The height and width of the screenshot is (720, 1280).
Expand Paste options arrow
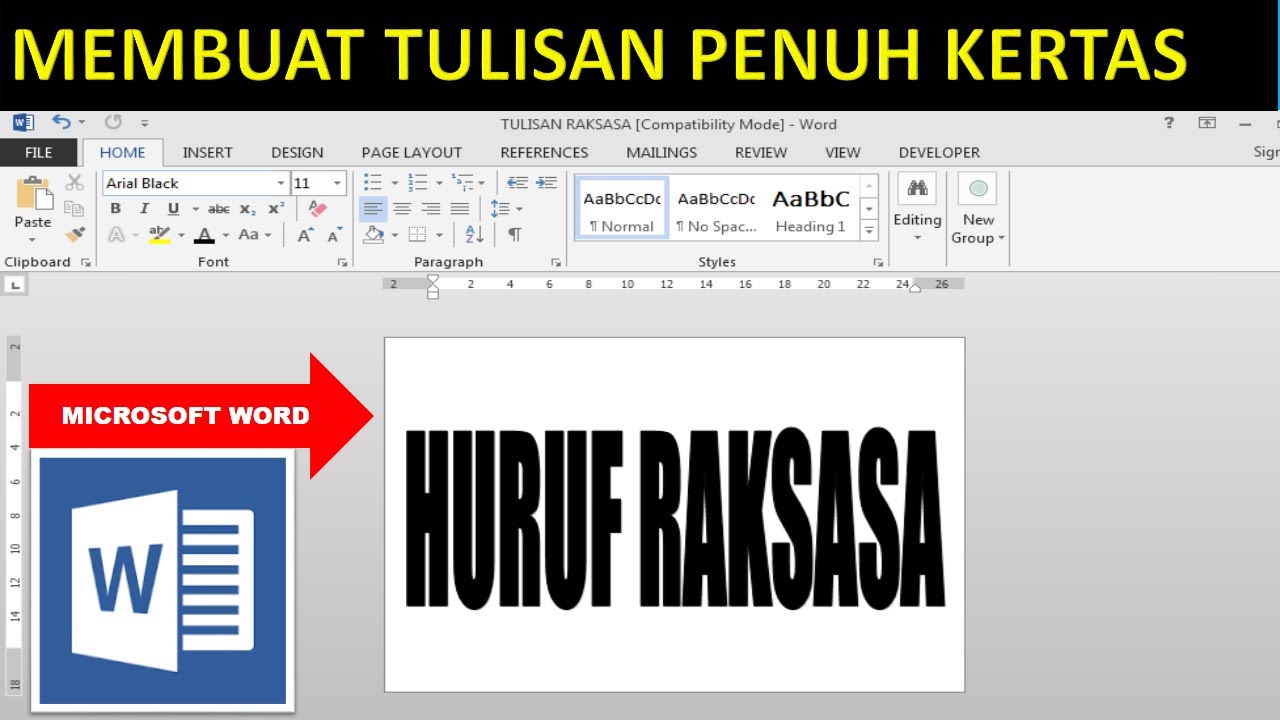point(33,240)
